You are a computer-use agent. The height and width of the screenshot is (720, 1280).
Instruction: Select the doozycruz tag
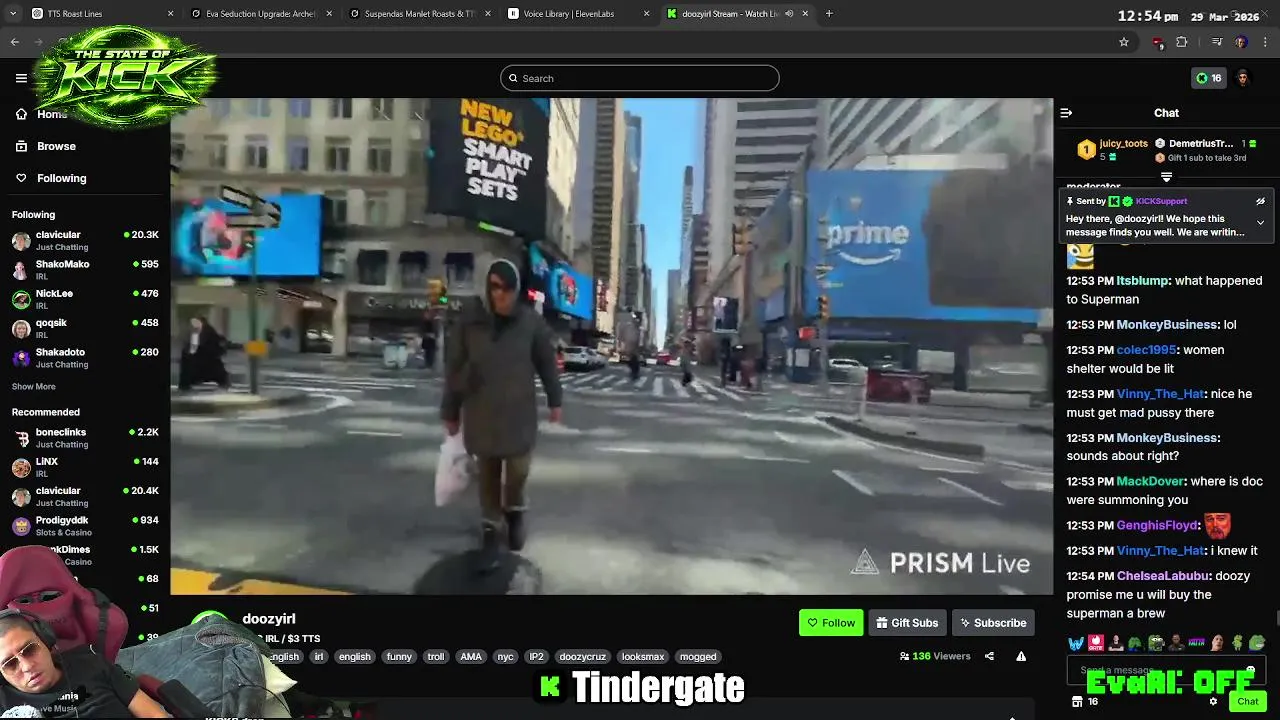click(x=582, y=657)
